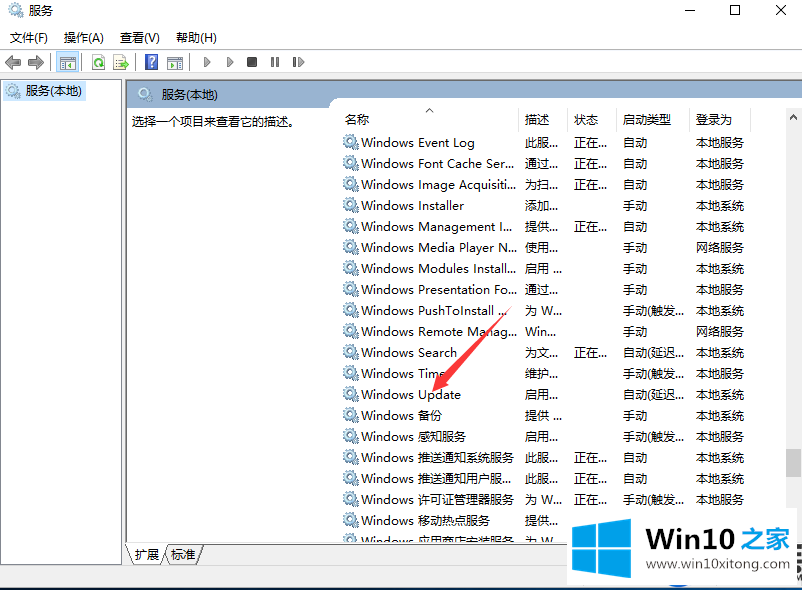Toggle the action pane toolbar icon
The height and width of the screenshot is (590, 802).
click(175, 62)
